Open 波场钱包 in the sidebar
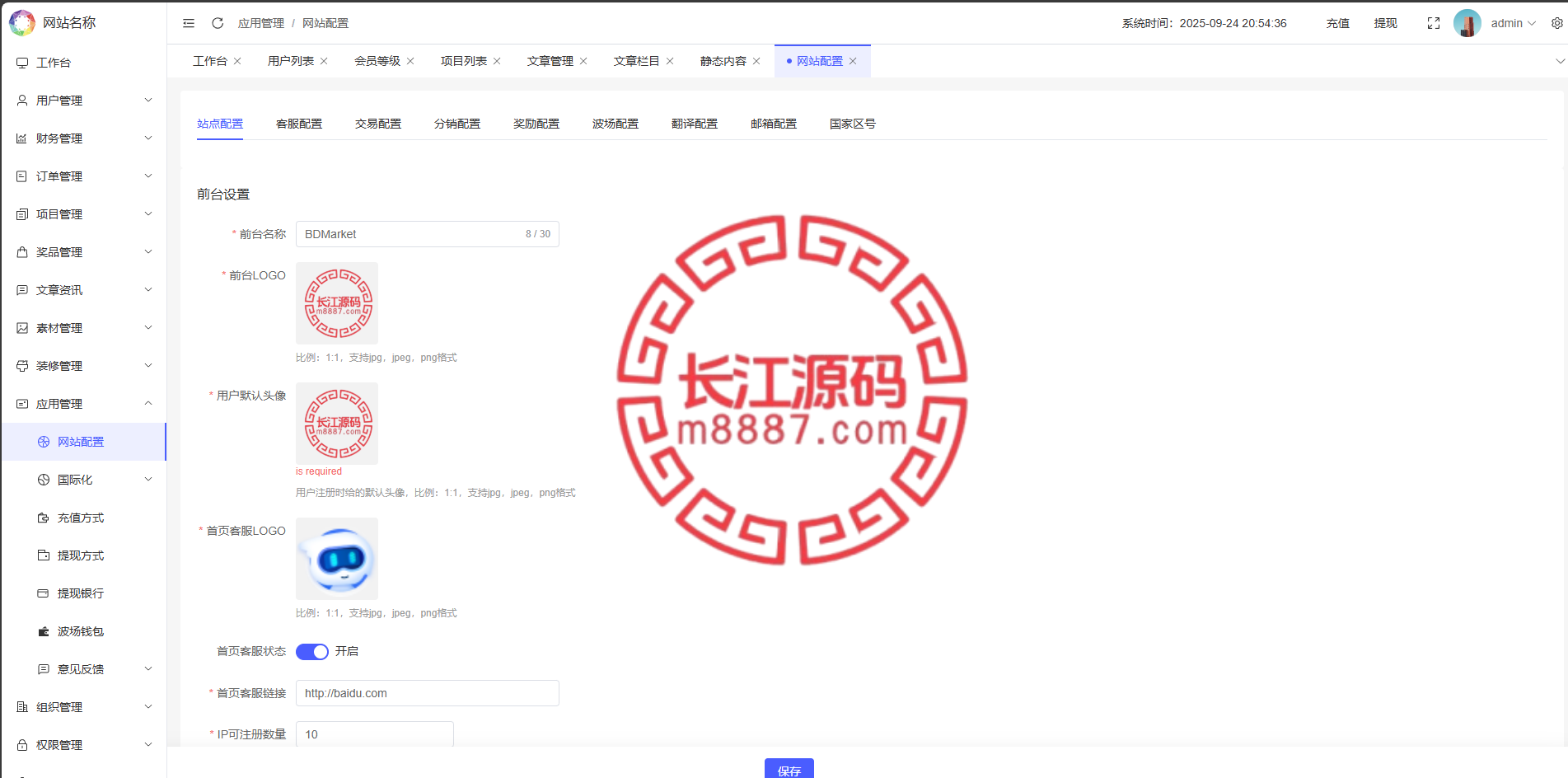 (x=83, y=631)
